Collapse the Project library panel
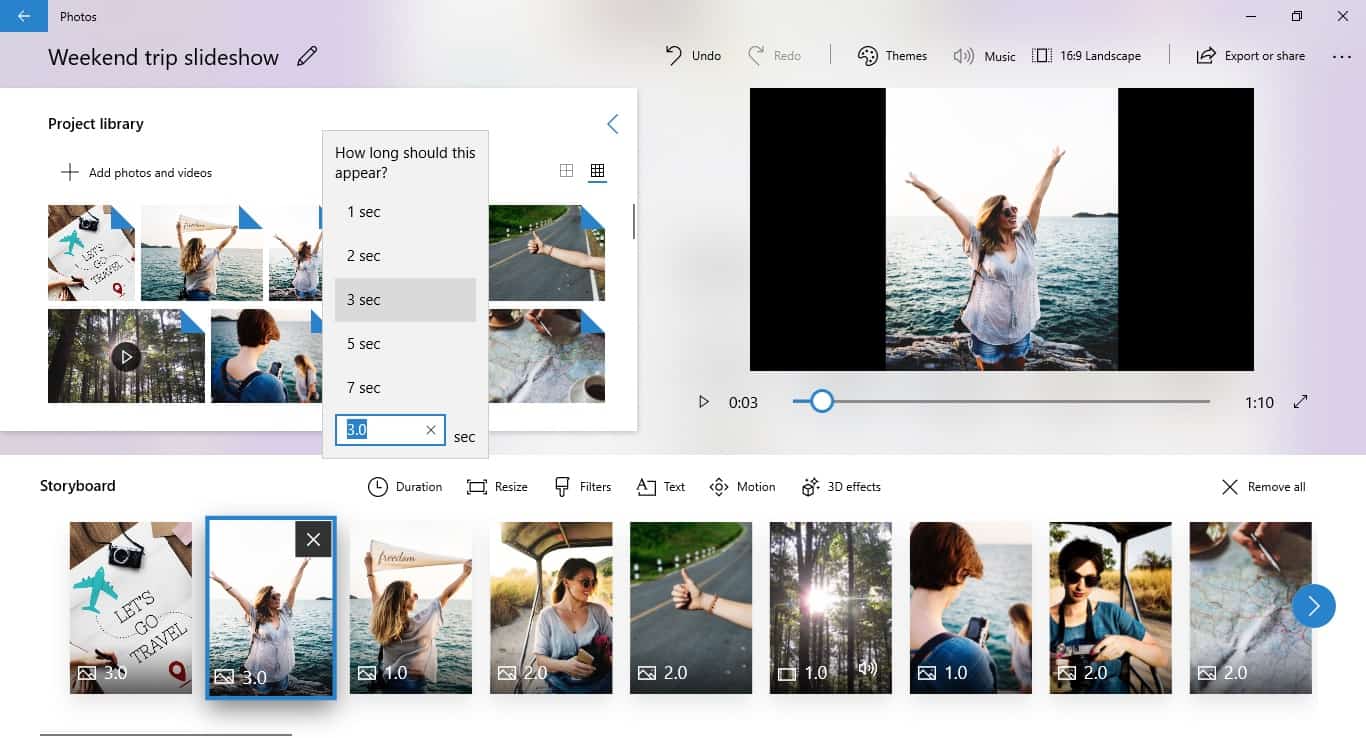The height and width of the screenshot is (738, 1366). coord(613,124)
